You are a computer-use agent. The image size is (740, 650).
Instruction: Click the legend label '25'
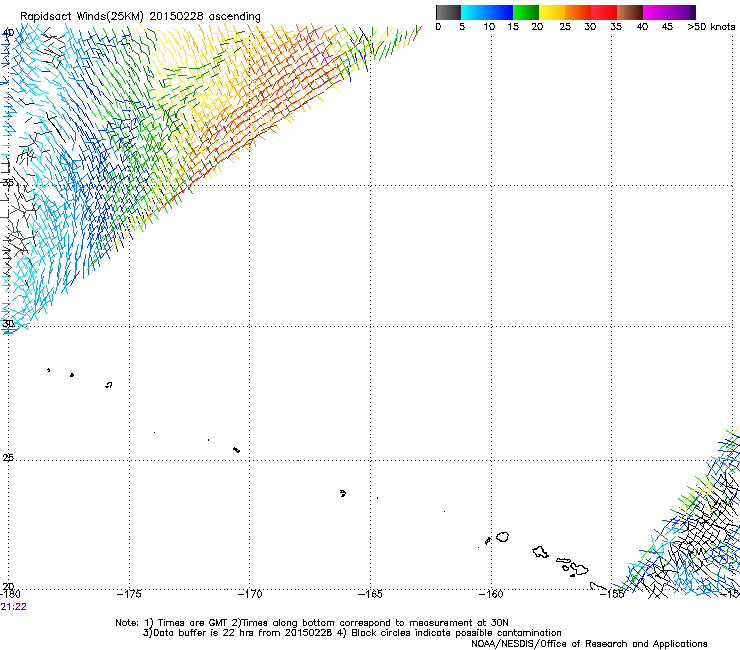coord(565,27)
